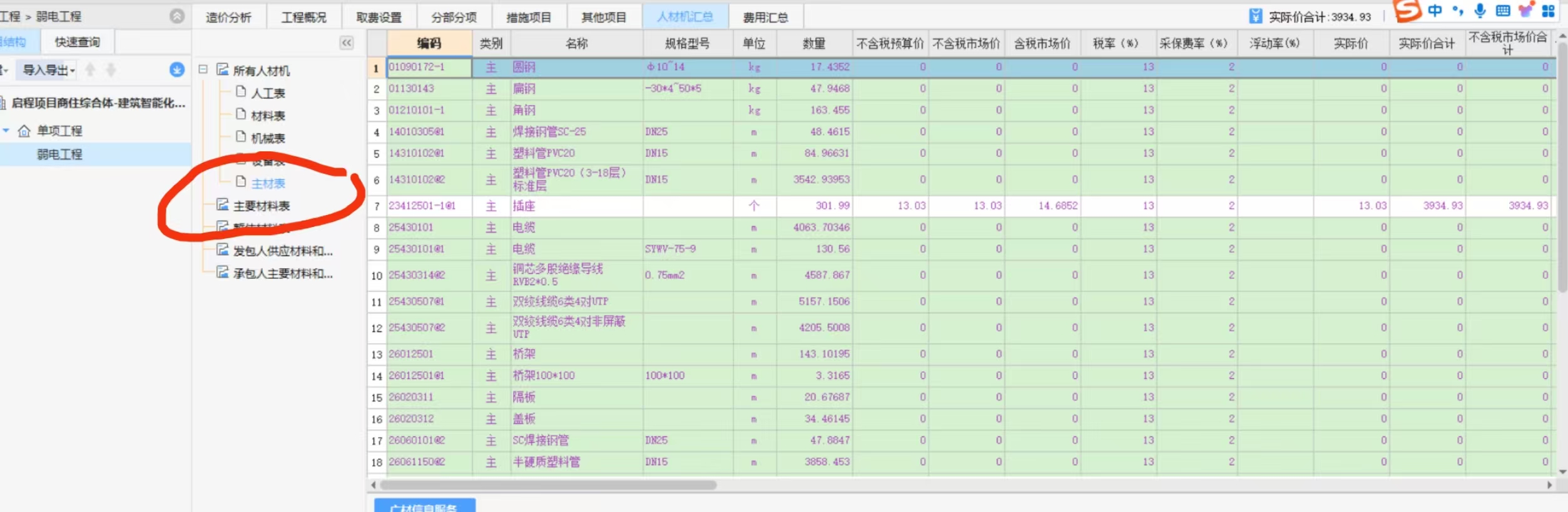Image resolution: width=1568 pixels, height=512 pixels.
Task: Click the move up arrow icon
Action: point(90,70)
